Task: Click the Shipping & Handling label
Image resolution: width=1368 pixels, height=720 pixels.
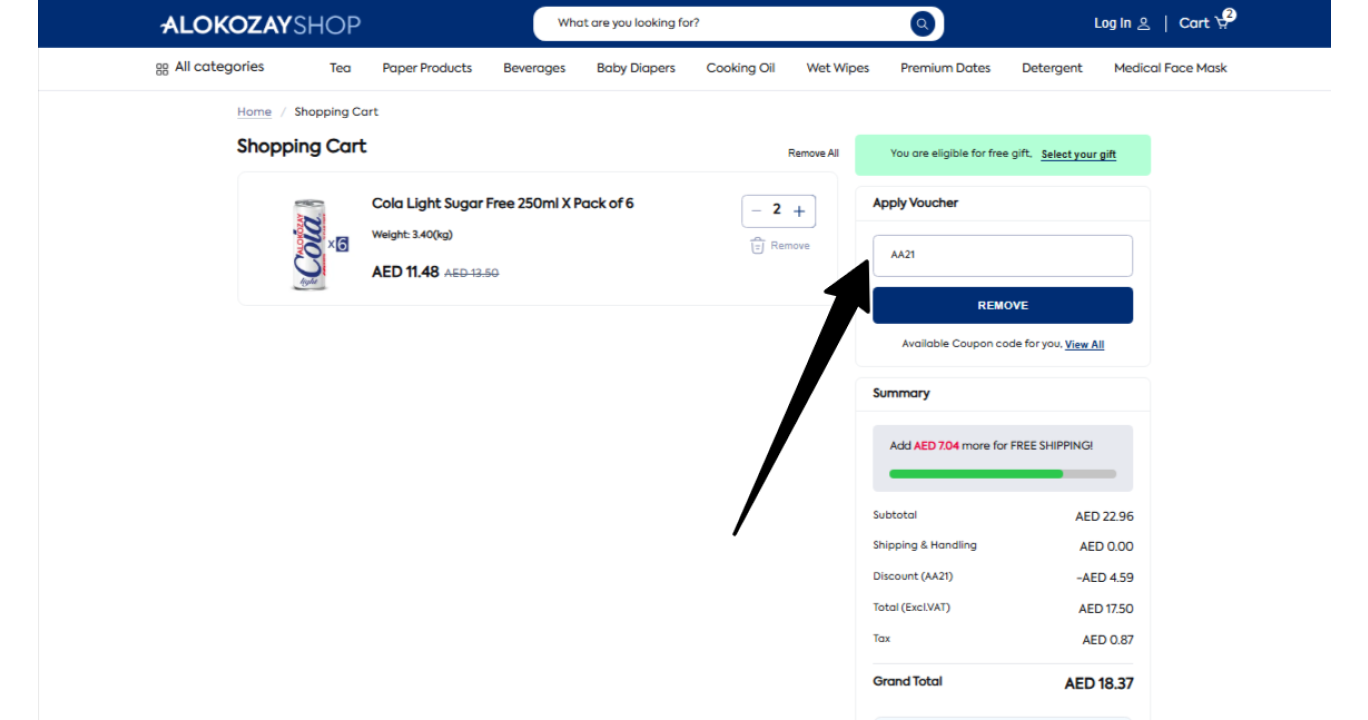Action: [925, 545]
